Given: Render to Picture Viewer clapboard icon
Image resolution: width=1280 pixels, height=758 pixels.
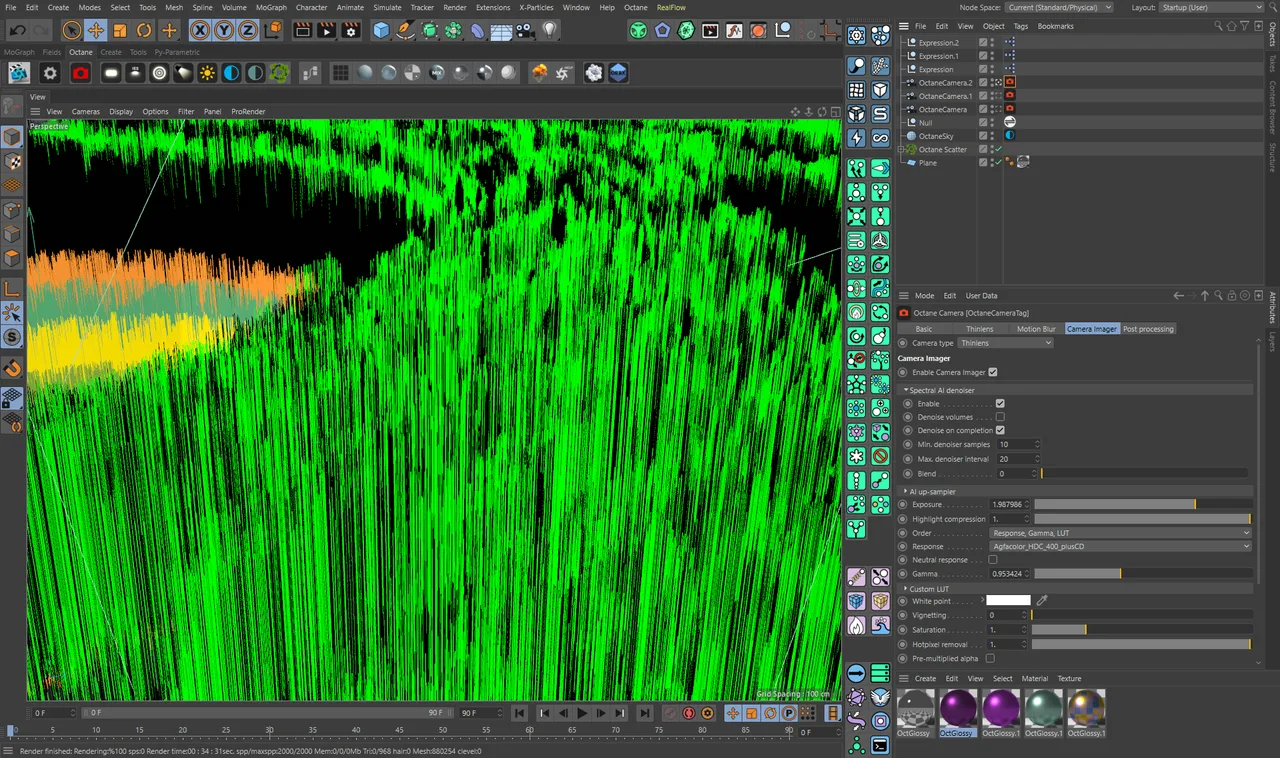Looking at the screenshot, I should point(326,31).
